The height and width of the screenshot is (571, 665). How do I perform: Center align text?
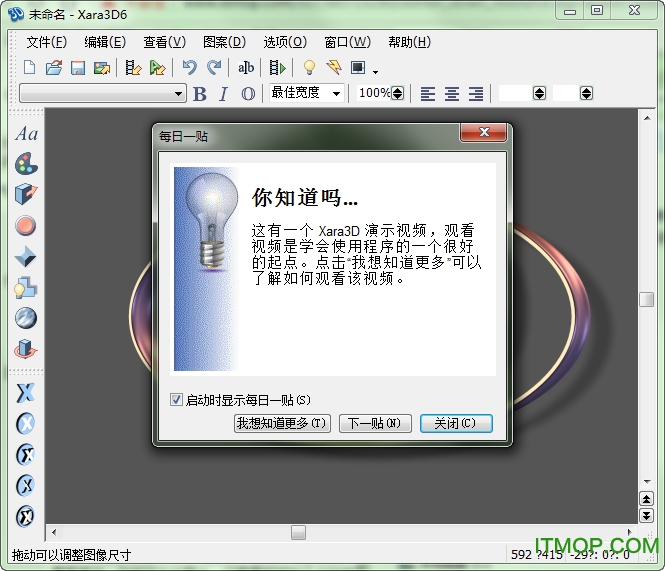coord(452,94)
